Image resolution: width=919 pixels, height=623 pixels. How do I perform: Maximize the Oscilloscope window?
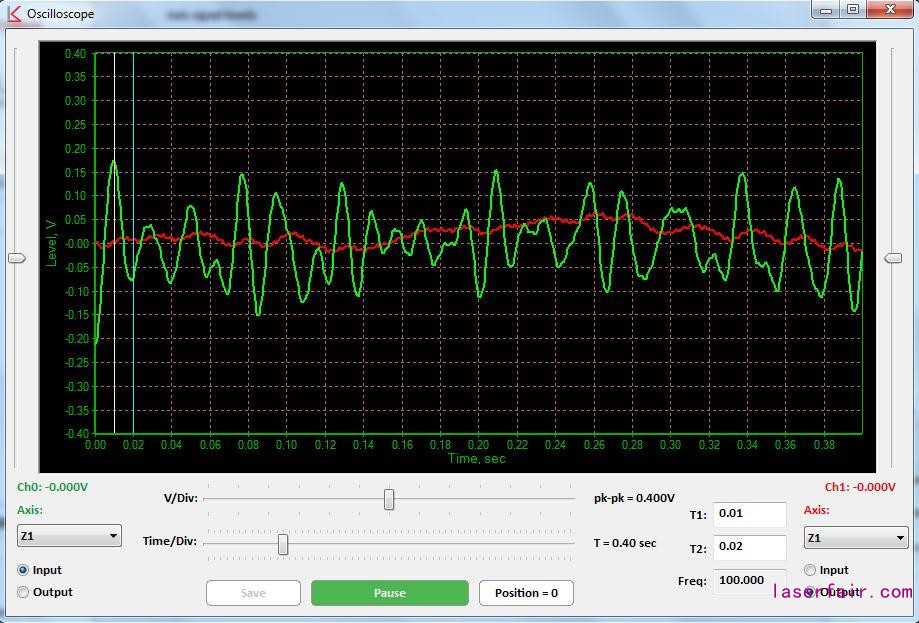tap(852, 10)
